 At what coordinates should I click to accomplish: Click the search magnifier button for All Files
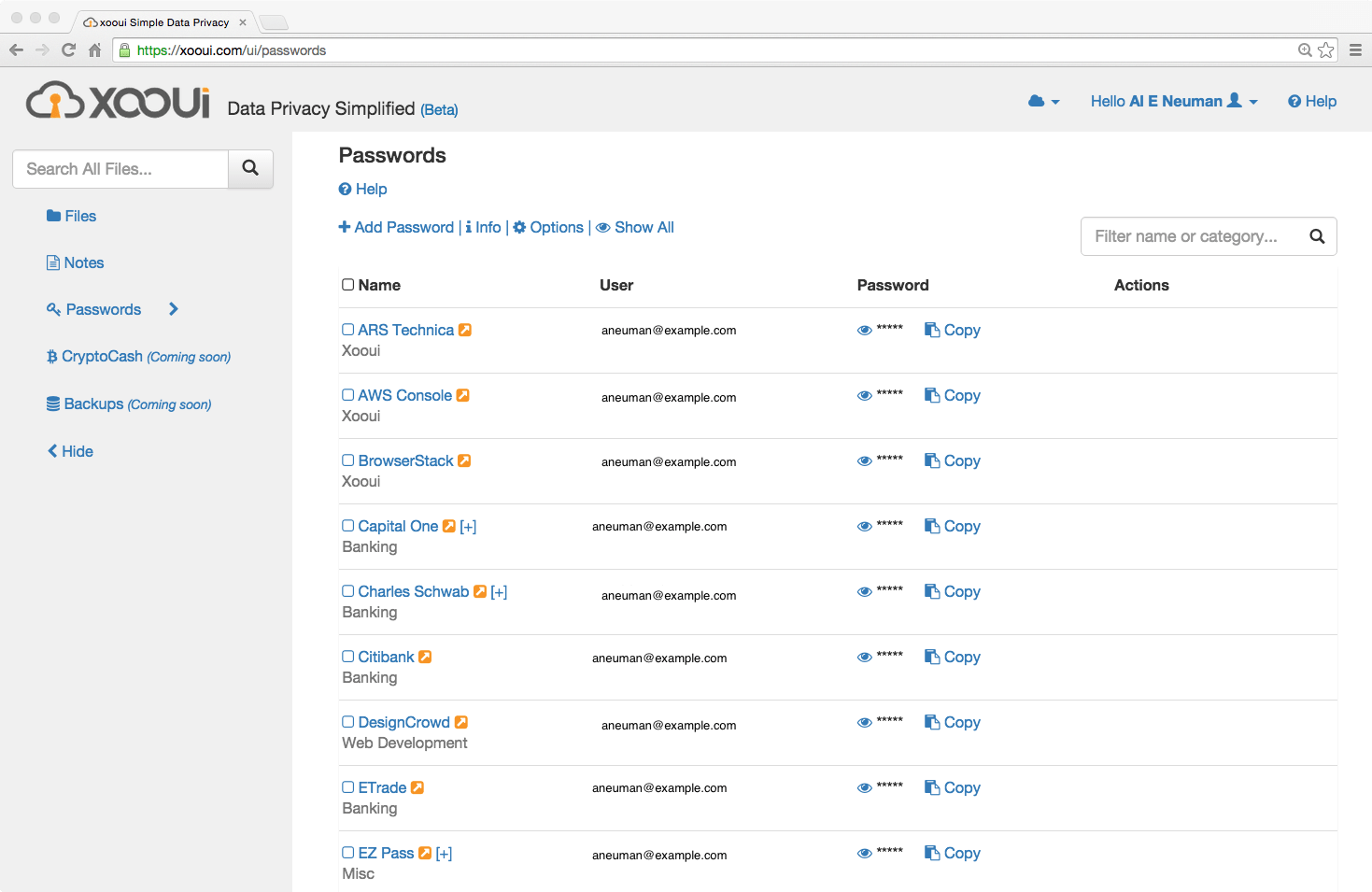[x=250, y=169]
